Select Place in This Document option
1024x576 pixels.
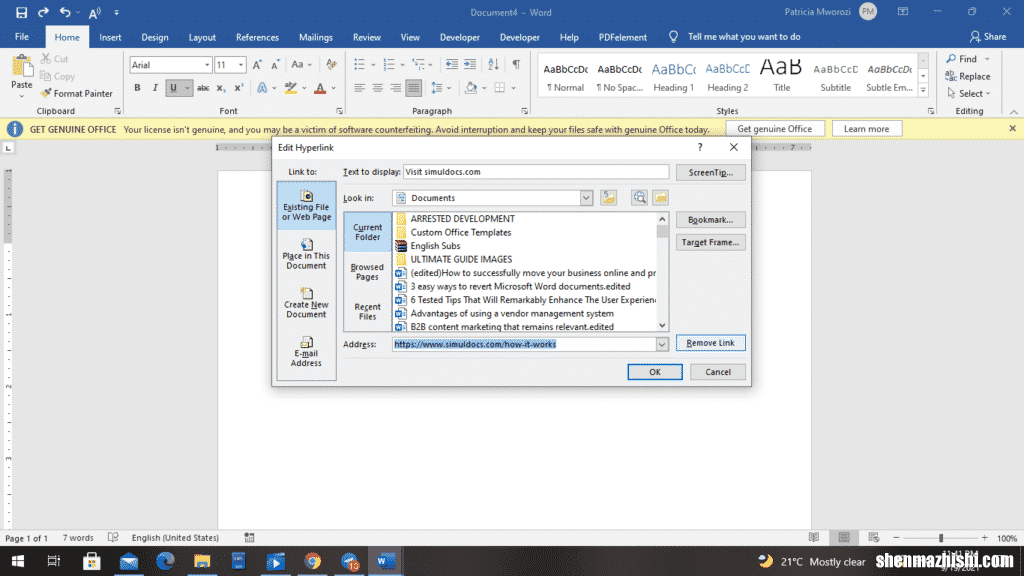coord(306,255)
